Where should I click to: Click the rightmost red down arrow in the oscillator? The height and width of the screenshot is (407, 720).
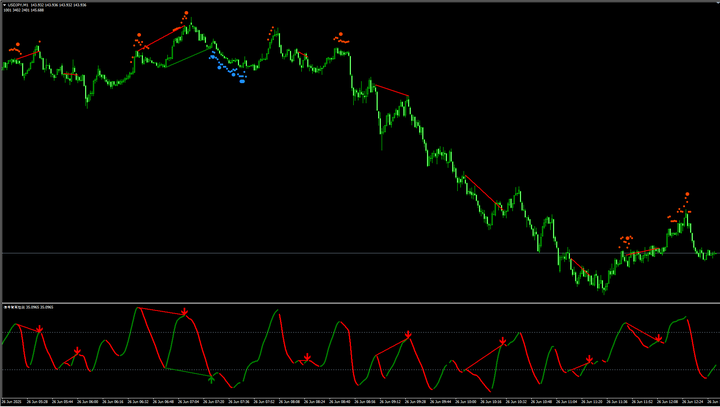tap(658, 339)
